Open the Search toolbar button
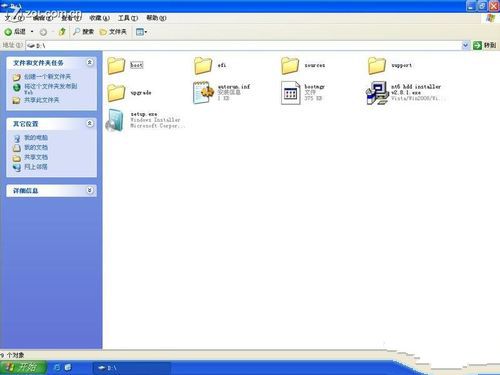The height and width of the screenshot is (375, 500). (x=84, y=32)
